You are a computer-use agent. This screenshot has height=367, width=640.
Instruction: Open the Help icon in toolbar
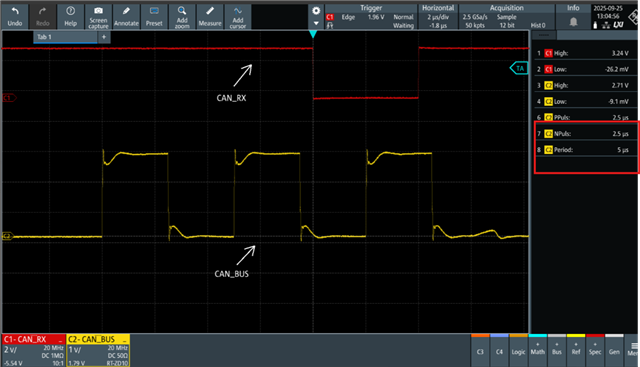coord(70,17)
